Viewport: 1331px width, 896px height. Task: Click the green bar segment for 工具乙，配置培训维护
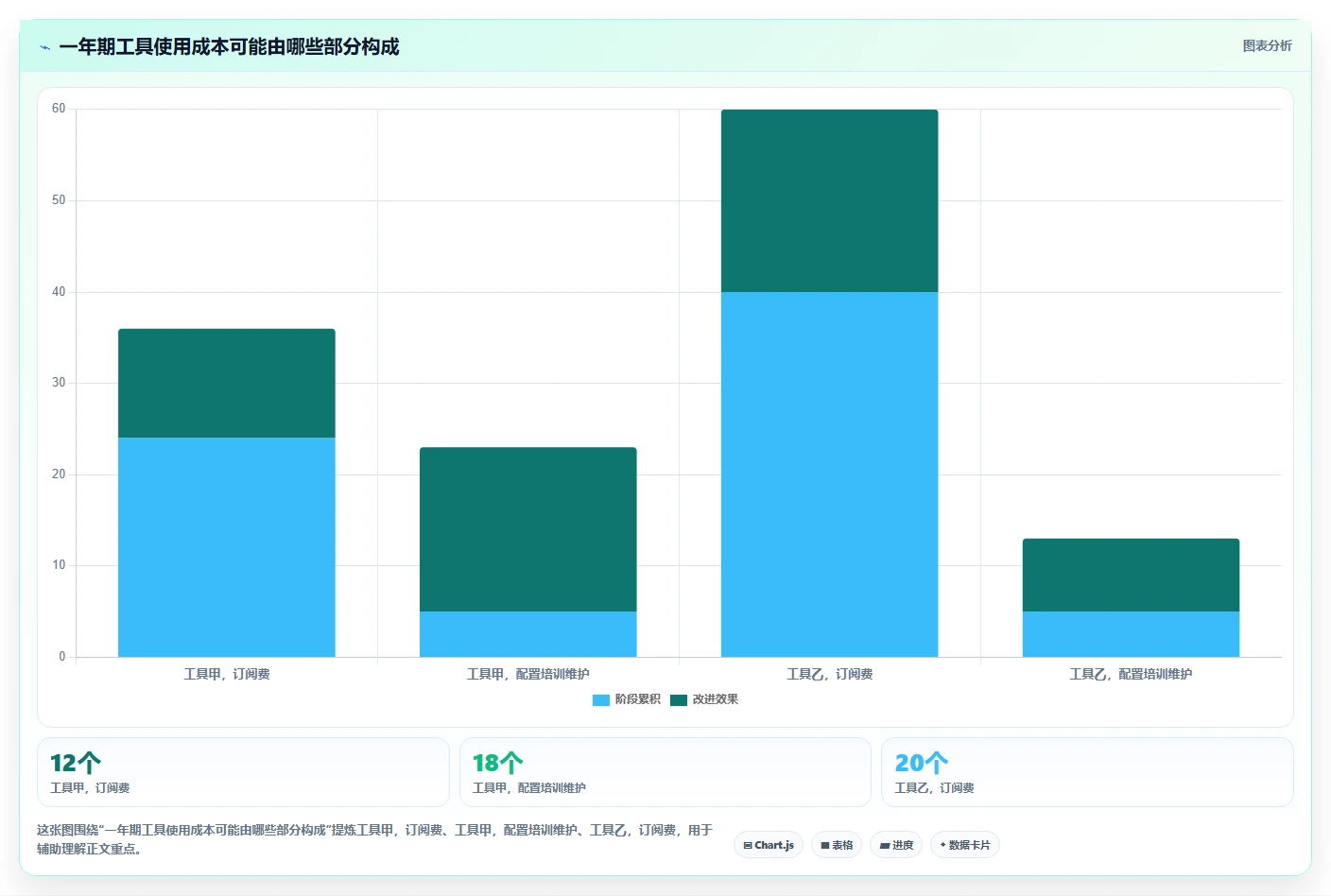click(x=1132, y=575)
